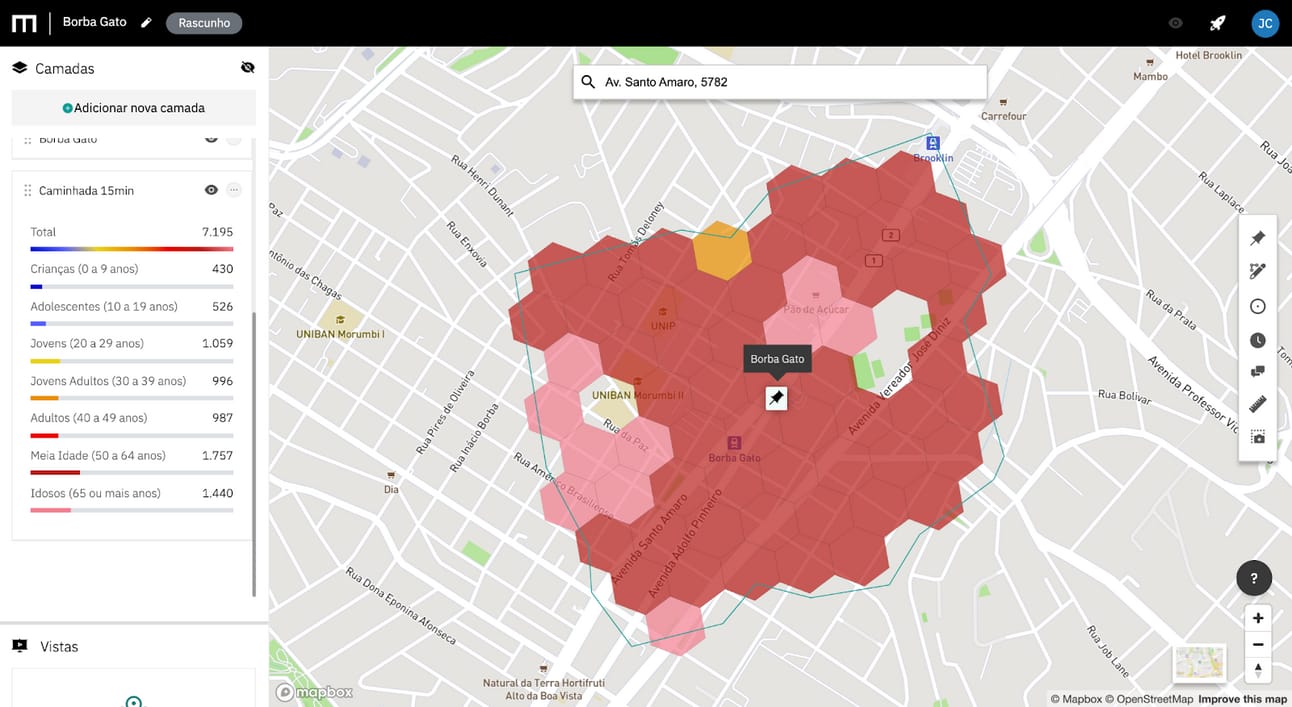Screen dimensions: 1292x707
Task: Select Crianças (0 a 9 anos) row
Action: point(132,275)
